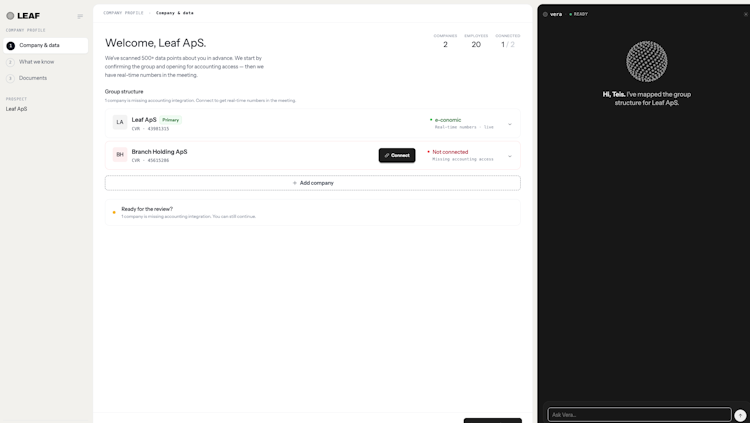Click COMPANY PROFILE breadcrumb

123,13
